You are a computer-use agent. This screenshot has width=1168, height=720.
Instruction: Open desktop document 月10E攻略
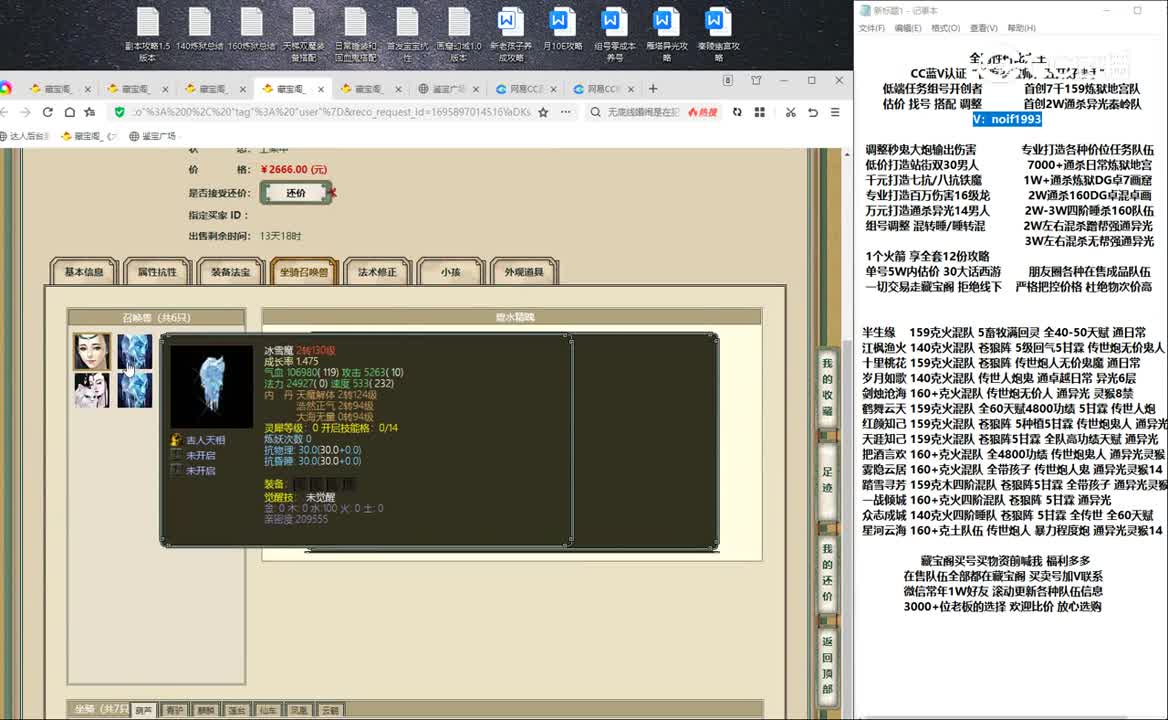click(562, 30)
